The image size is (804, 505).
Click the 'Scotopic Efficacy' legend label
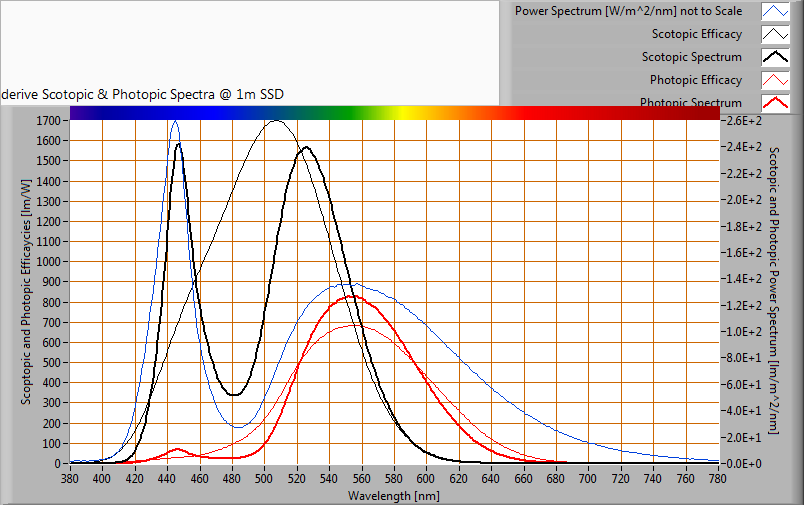[x=696, y=34]
